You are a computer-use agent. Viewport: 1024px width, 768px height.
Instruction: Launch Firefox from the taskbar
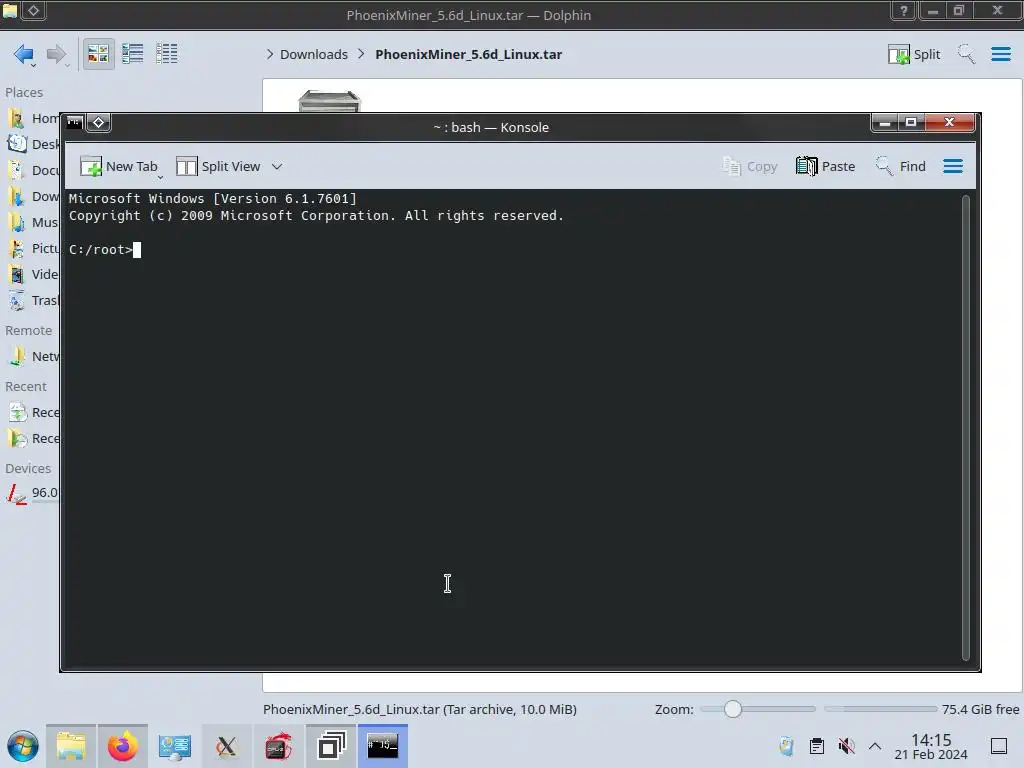[x=123, y=746]
